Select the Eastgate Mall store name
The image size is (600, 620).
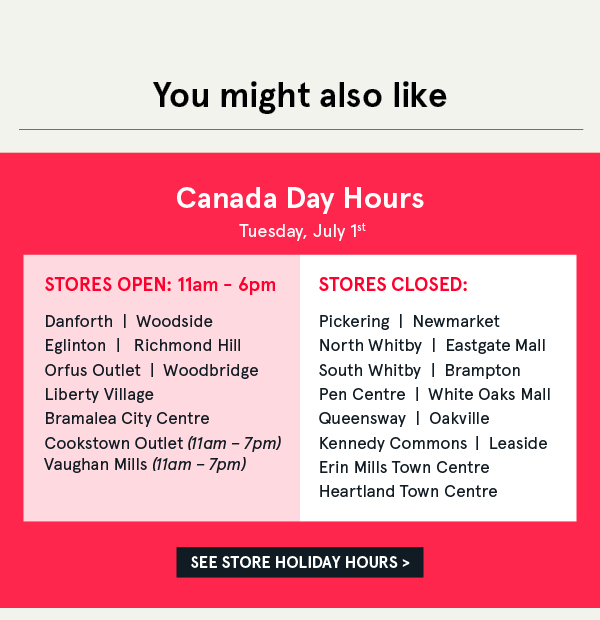tap(496, 345)
